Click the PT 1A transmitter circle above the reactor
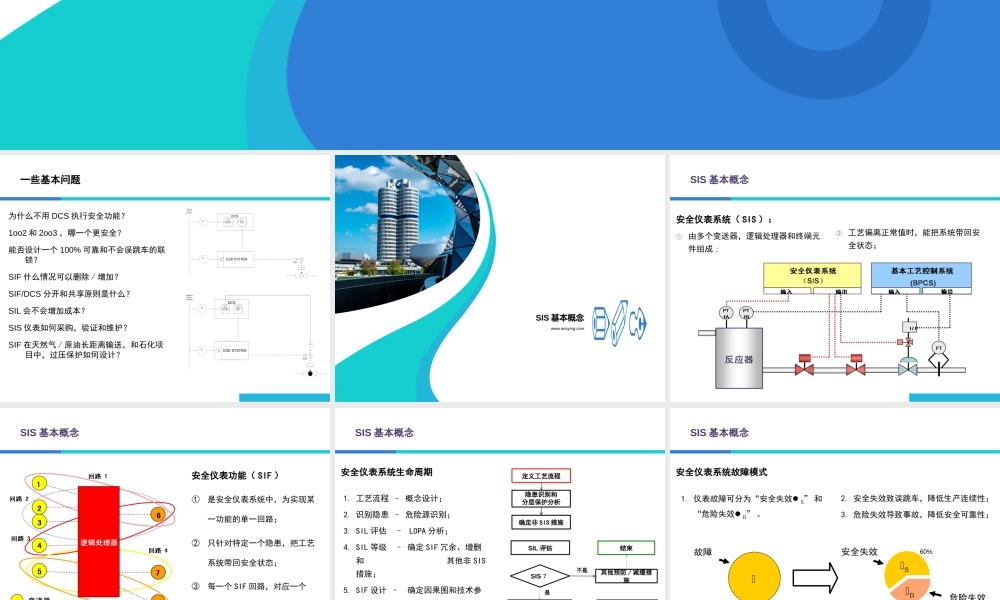 [726, 313]
